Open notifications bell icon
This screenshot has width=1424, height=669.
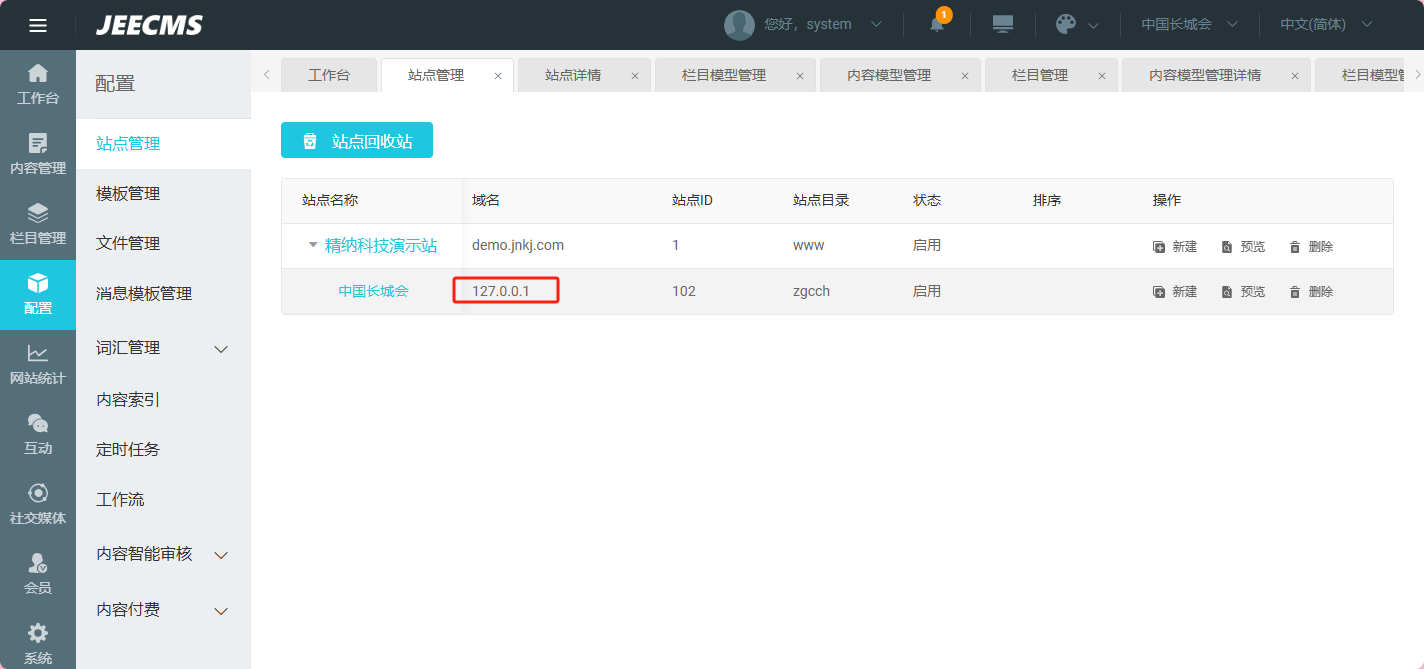937,25
